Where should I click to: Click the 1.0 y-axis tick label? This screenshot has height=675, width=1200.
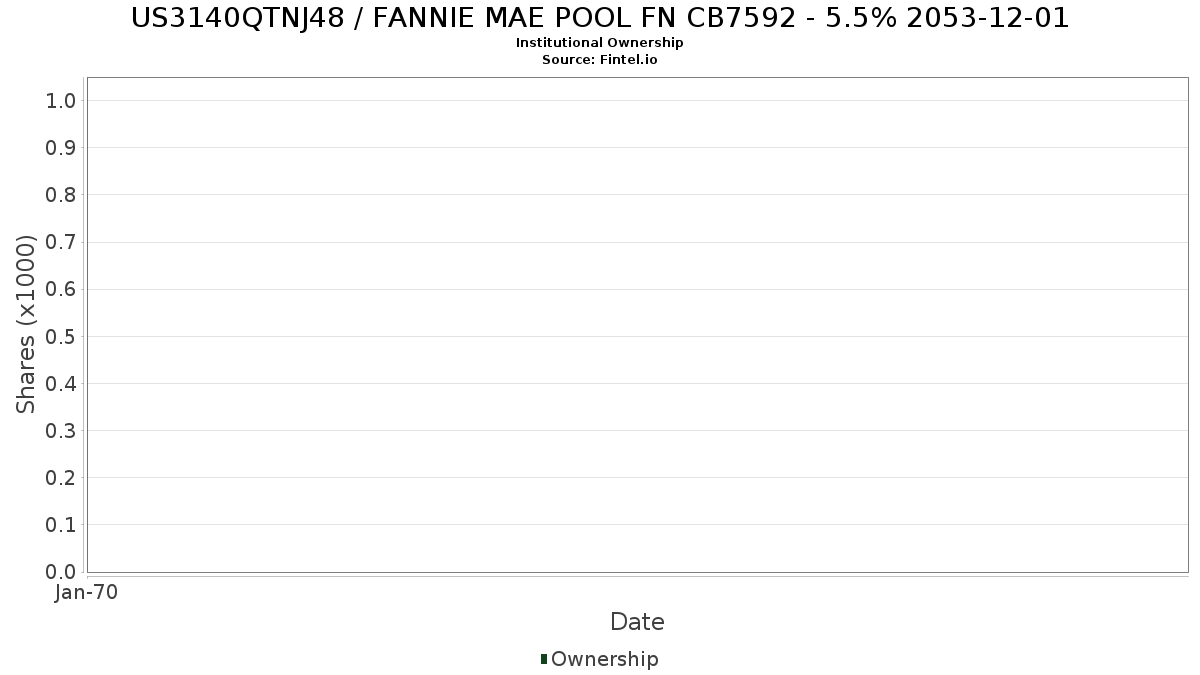(61, 100)
